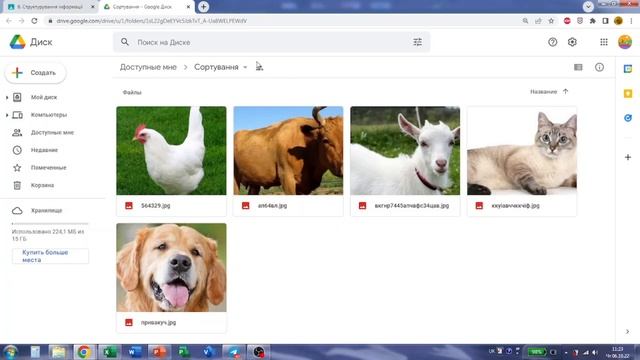640x360 pixels.
Task: Close the Сортування browser tab
Action: tap(188, 7)
